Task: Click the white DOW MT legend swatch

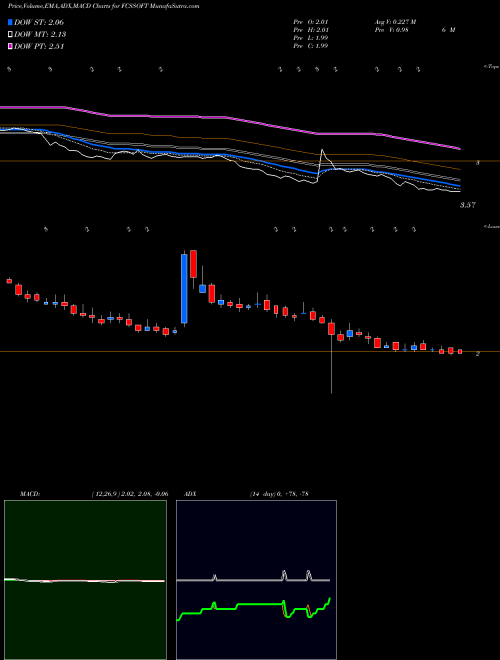Action: [10, 35]
